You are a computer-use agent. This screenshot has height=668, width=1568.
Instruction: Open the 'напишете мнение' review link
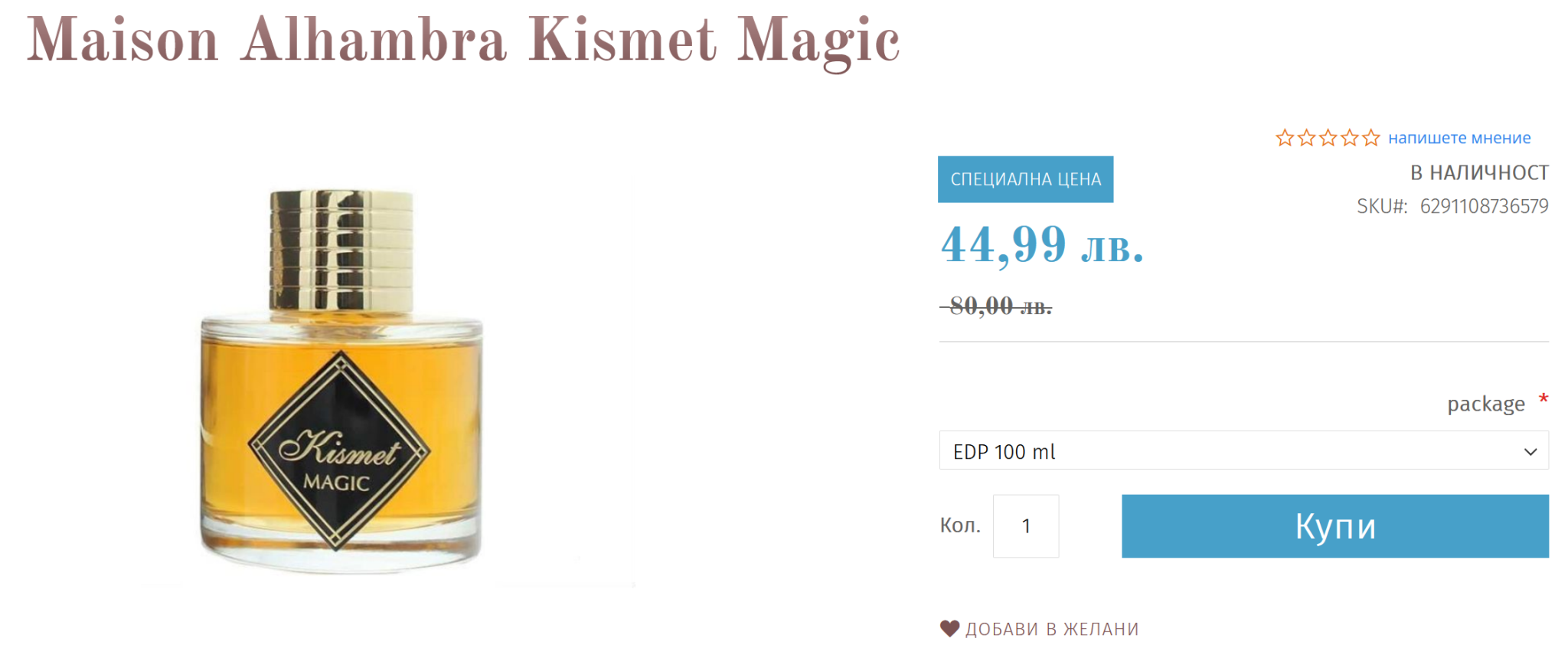1459,138
